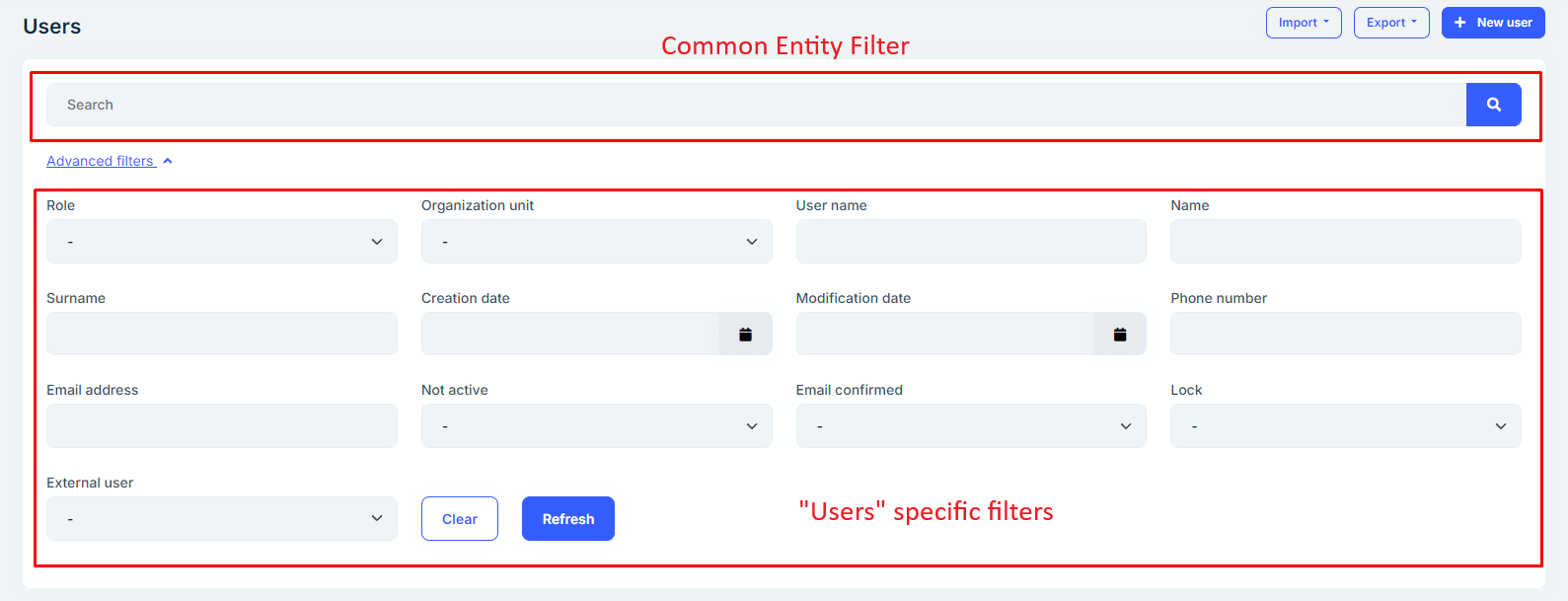Click the New user button

tap(1493, 22)
